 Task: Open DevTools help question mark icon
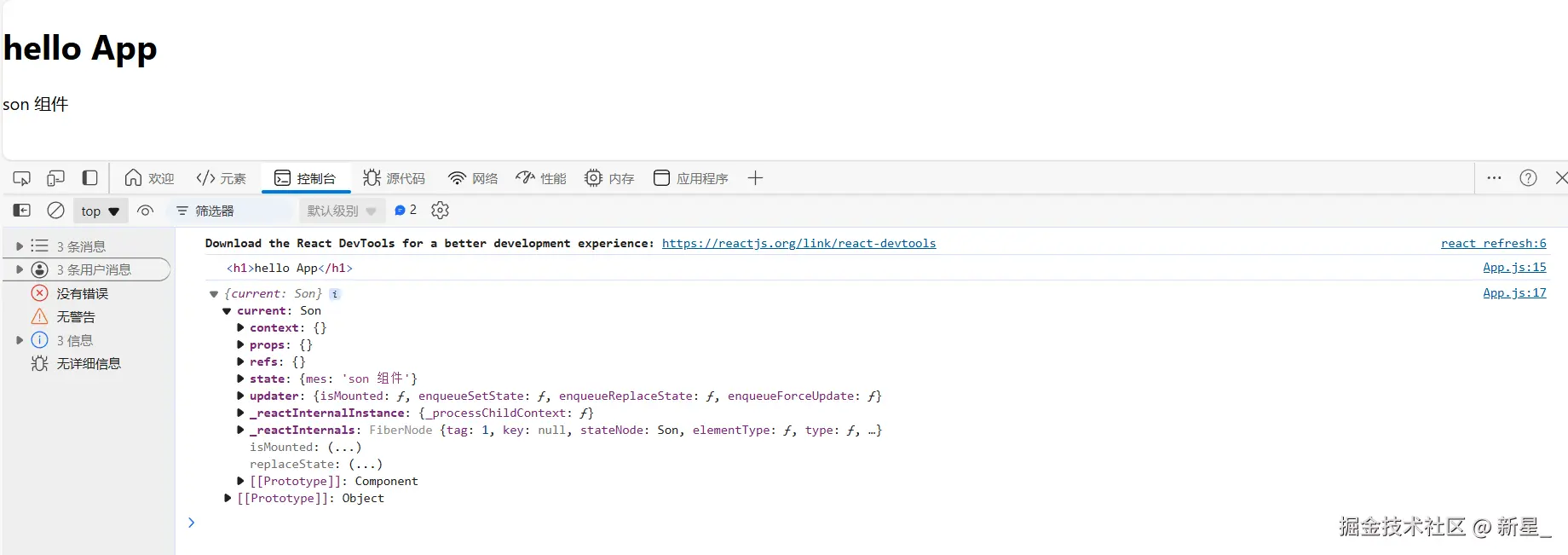[1528, 178]
